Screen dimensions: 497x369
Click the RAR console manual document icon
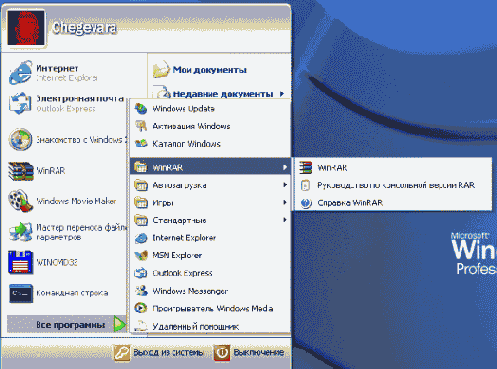click(x=305, y=185)
